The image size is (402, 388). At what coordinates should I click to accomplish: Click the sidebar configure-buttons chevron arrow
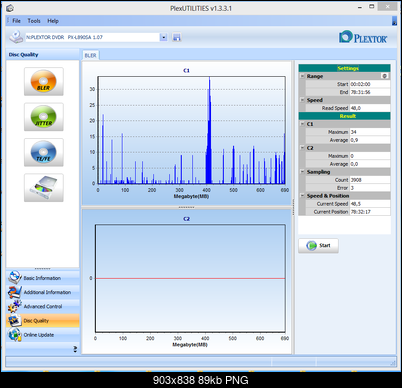75,349
